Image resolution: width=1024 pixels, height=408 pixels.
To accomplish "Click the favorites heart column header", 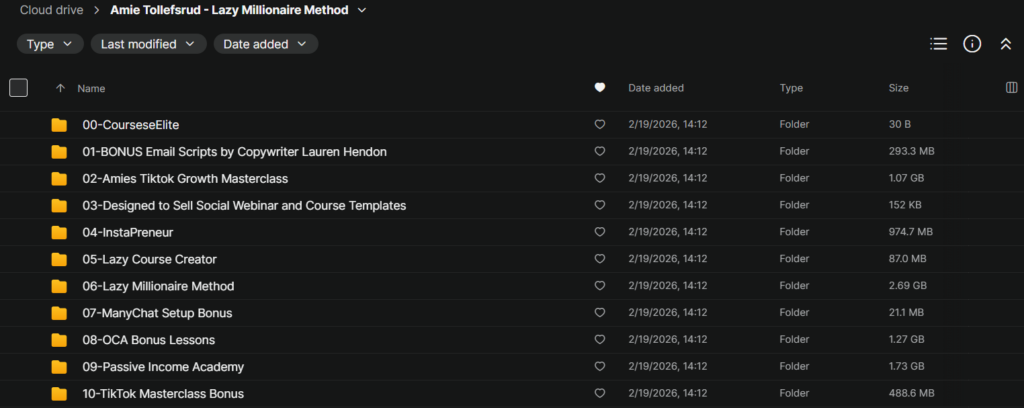I will point(600,88).
